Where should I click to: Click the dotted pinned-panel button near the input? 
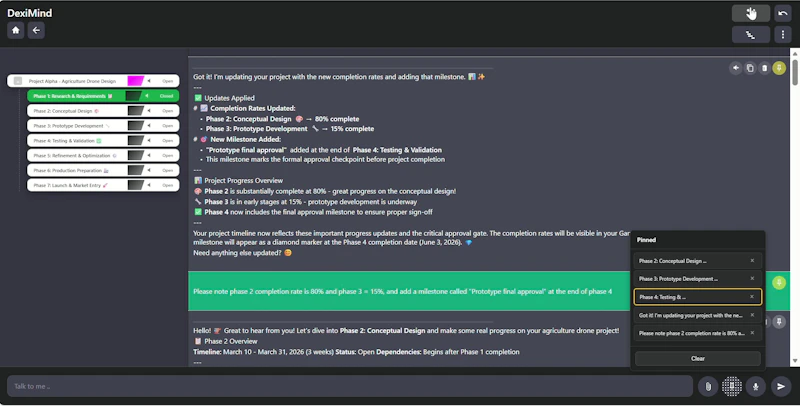732,387
